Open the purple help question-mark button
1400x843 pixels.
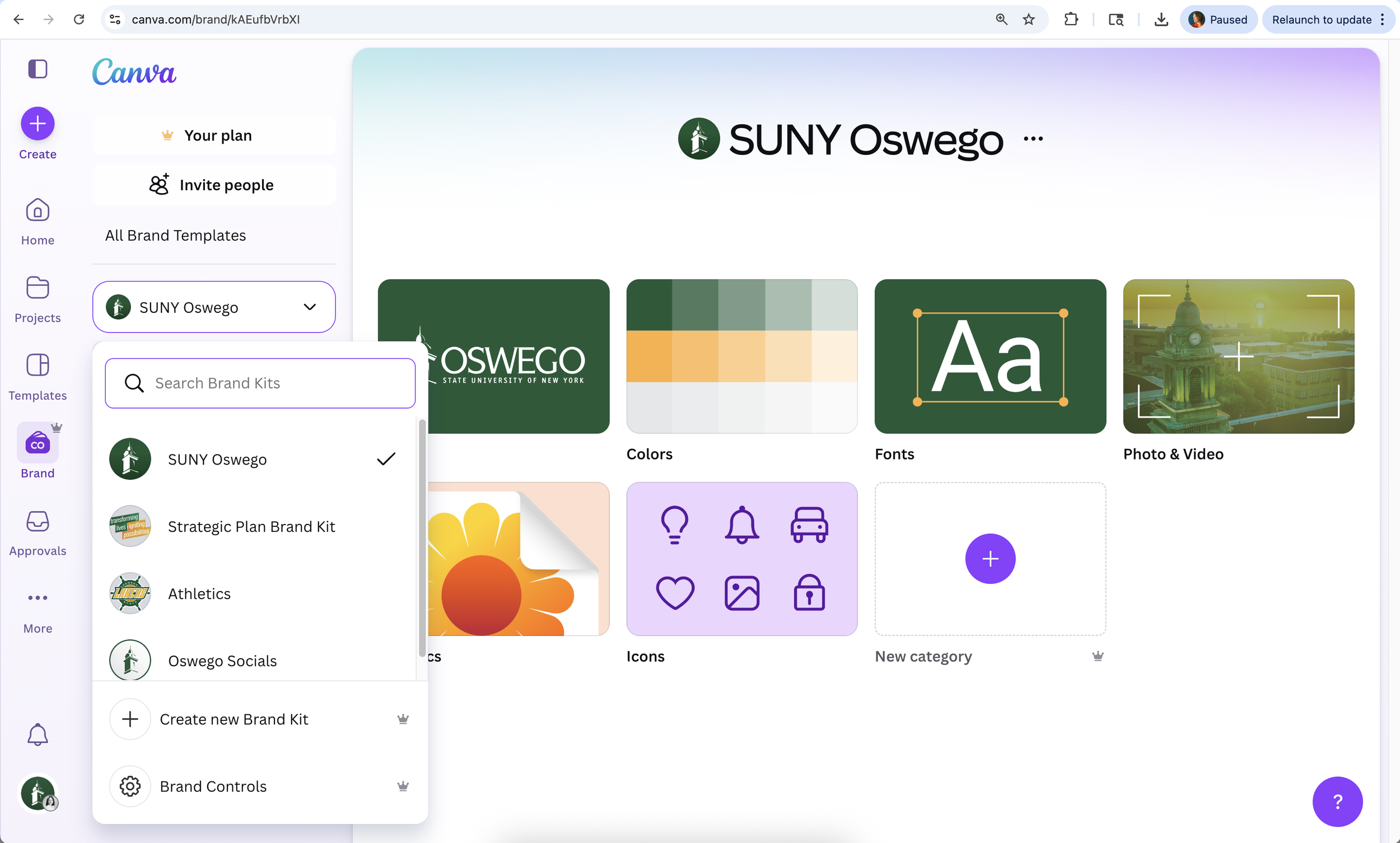1337,801
